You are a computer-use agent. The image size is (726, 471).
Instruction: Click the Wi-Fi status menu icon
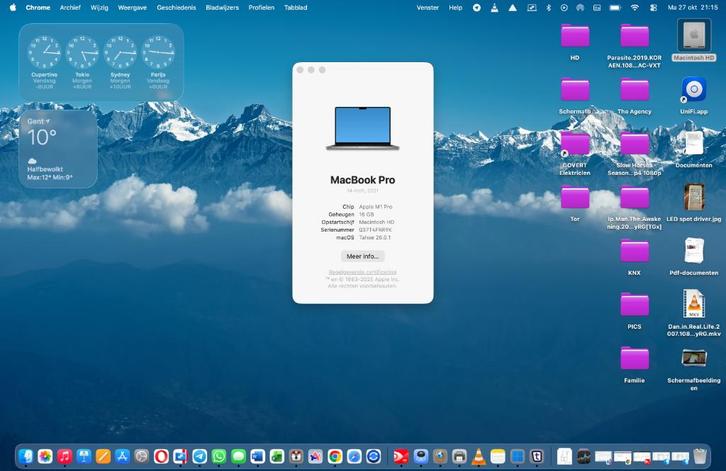(634, 7)
